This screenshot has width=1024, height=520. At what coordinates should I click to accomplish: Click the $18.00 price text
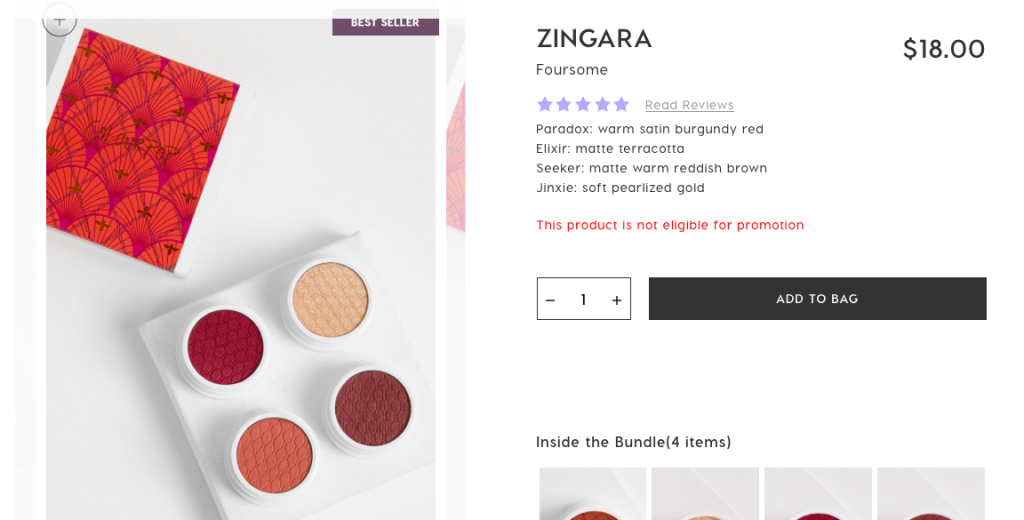coord(943,49)
